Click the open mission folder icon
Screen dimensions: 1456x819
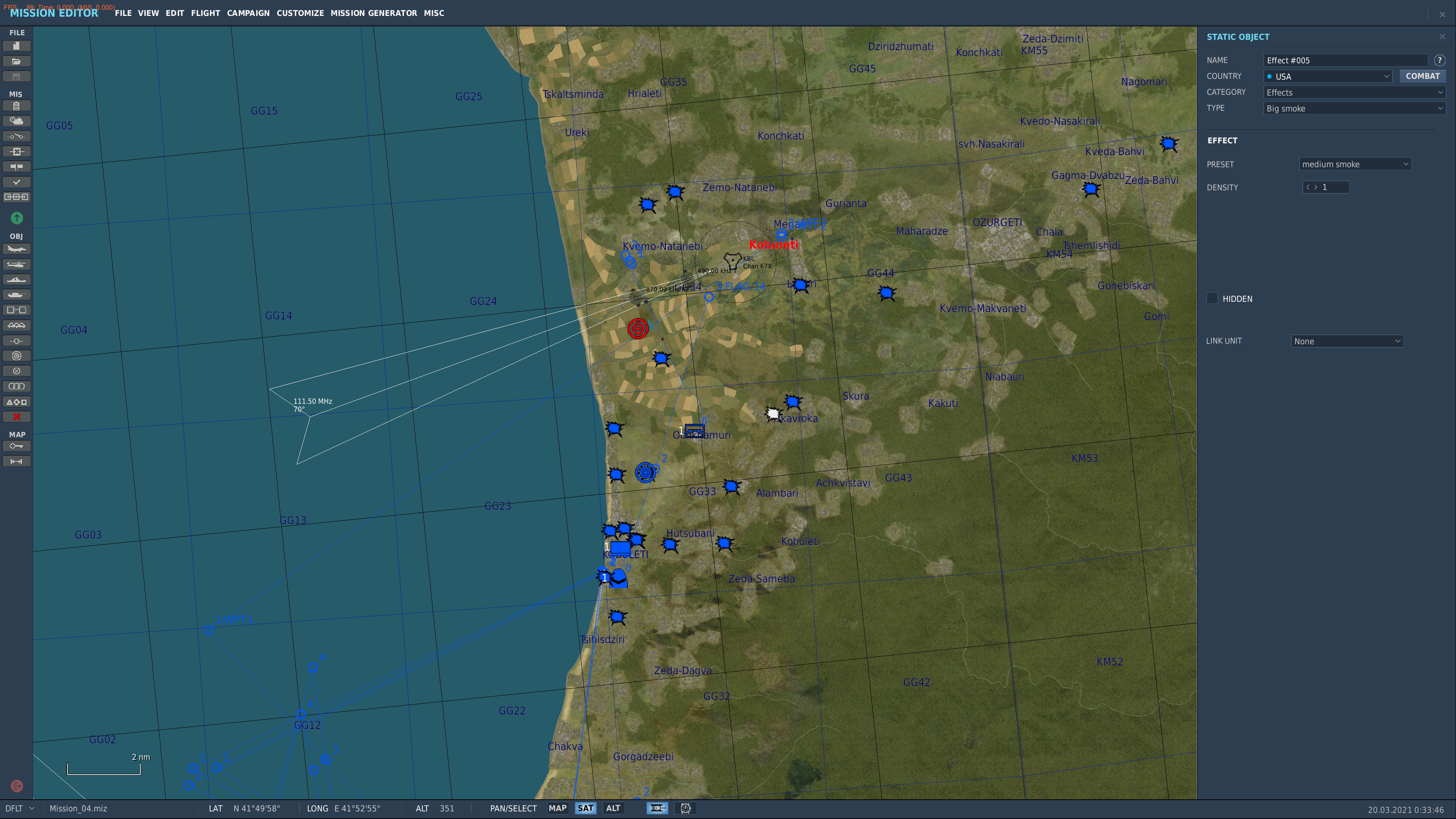click(16, 61)
